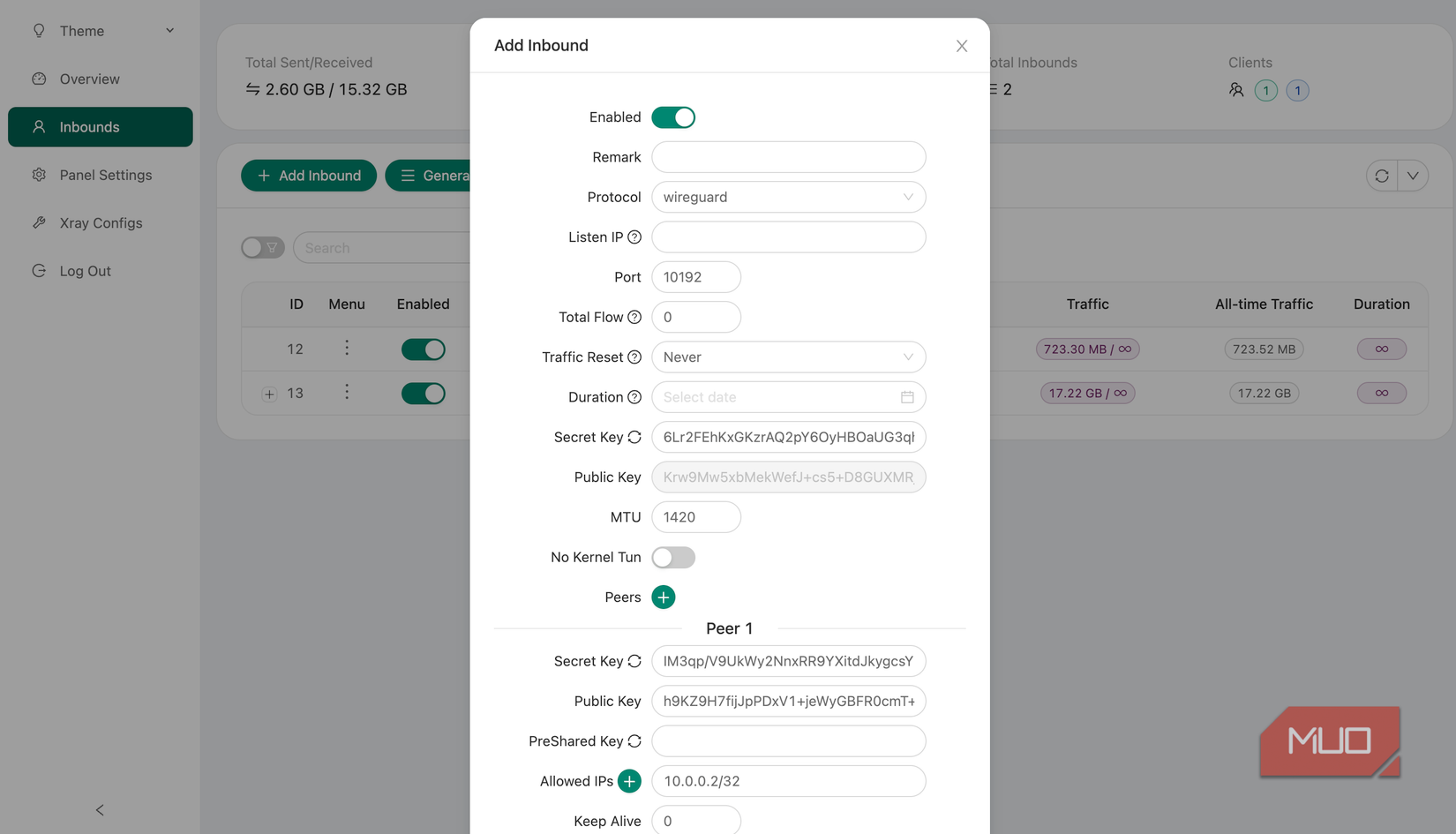Open Xray Configs page

pyautogui.click(x=101, y=223)
